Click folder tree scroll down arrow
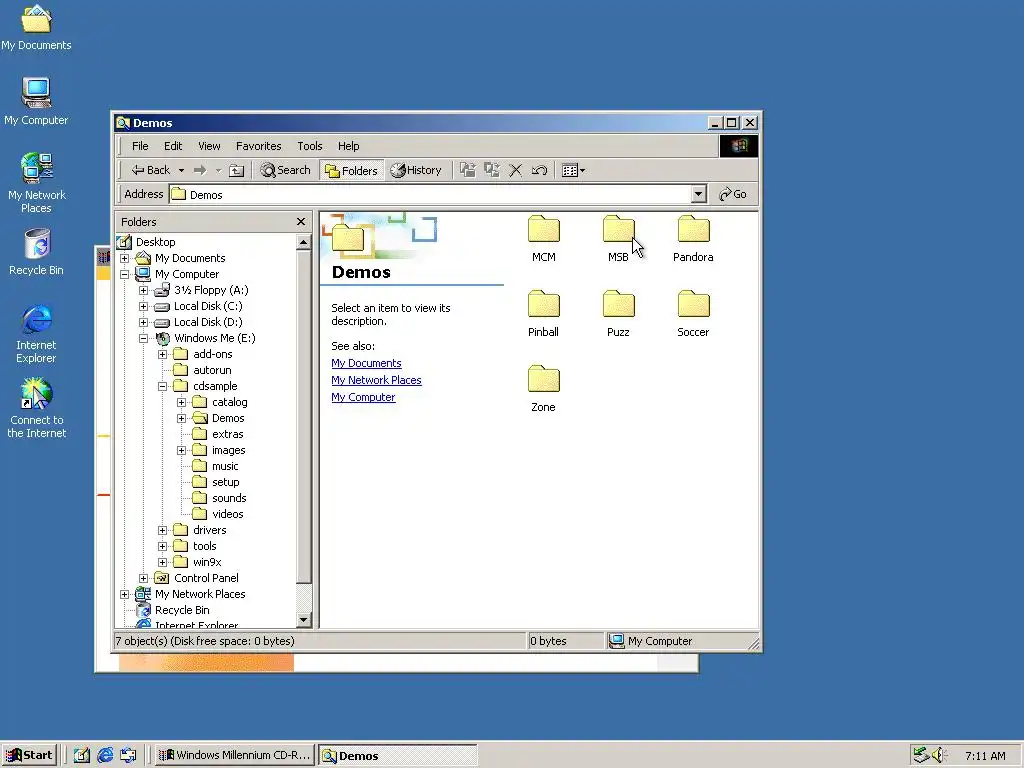Screen dimensions: 1024x768 [303, 620]
